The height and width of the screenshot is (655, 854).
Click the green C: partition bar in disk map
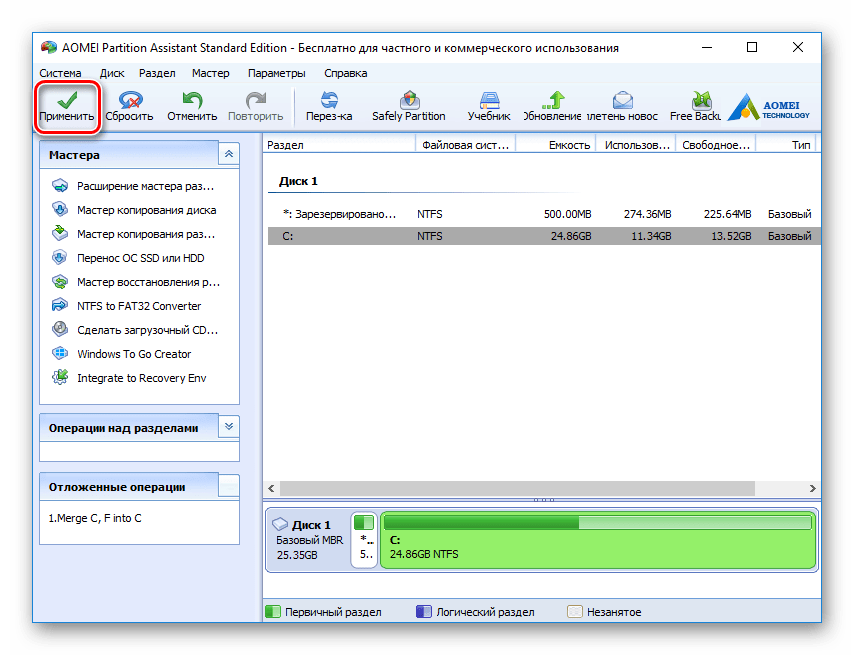pyautogui.click(x=596, y=540)
